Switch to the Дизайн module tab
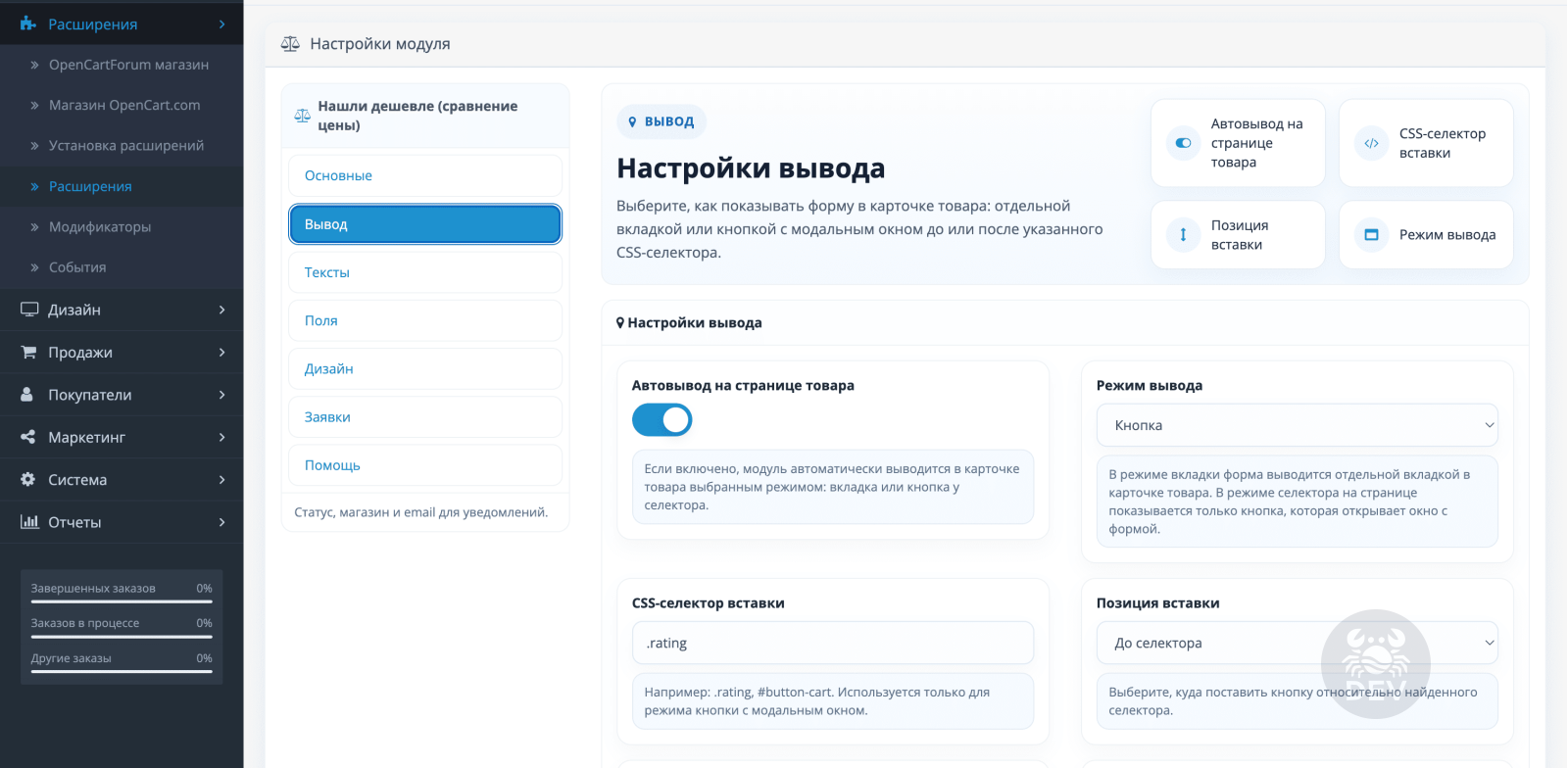 tap(425, 368)
